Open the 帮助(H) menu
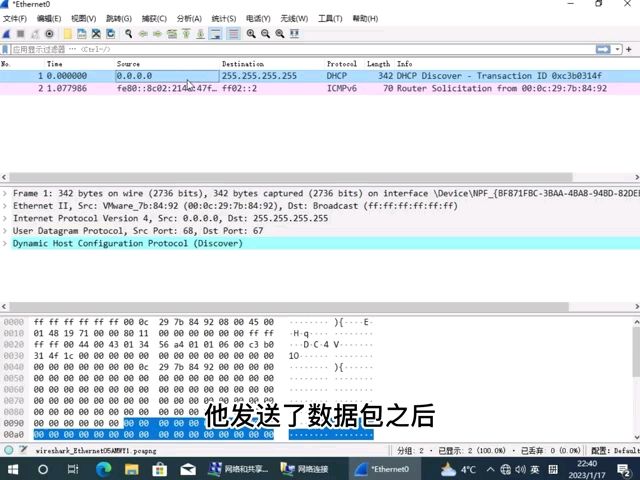 pos(365,19)
